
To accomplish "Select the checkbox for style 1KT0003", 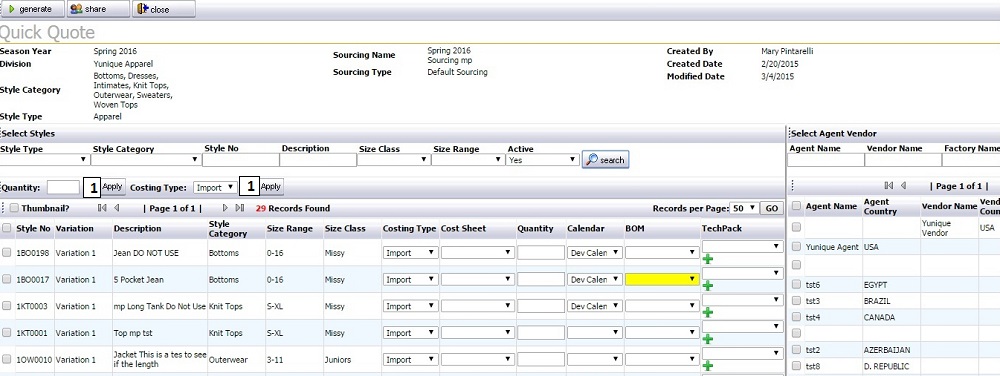I will (6, 306).
